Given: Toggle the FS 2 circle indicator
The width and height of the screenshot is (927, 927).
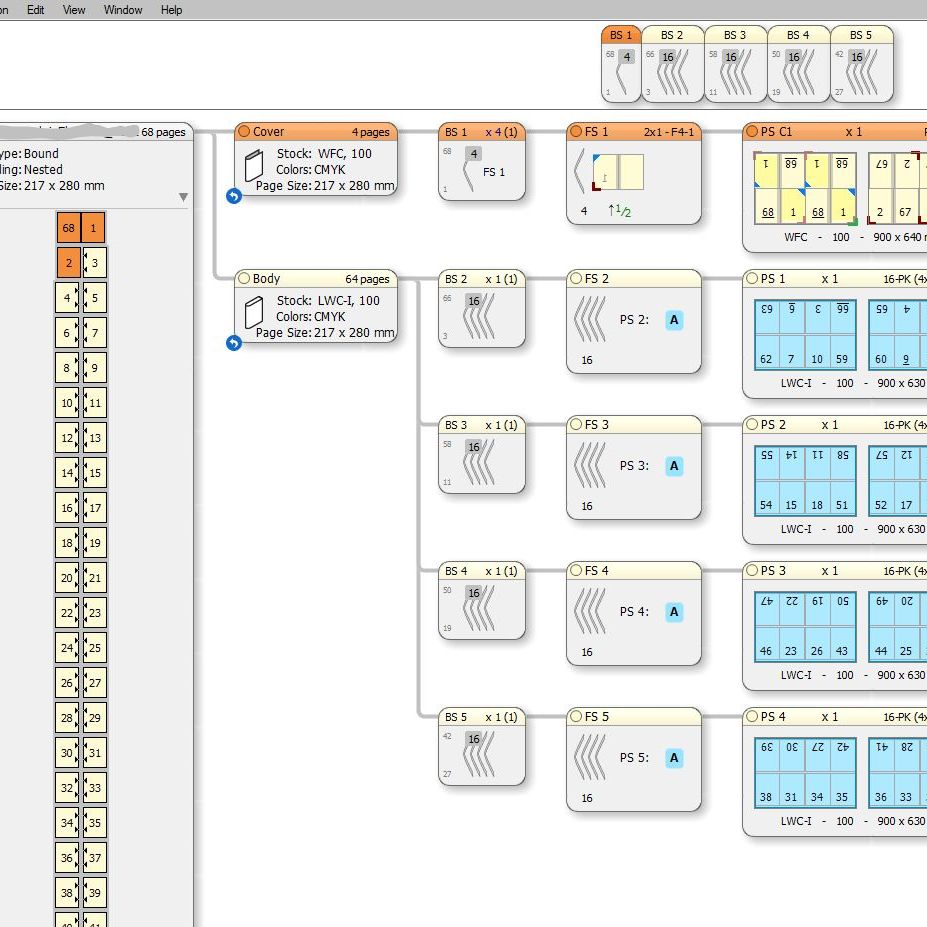Looking at the screenshot, I should point(575,278).
